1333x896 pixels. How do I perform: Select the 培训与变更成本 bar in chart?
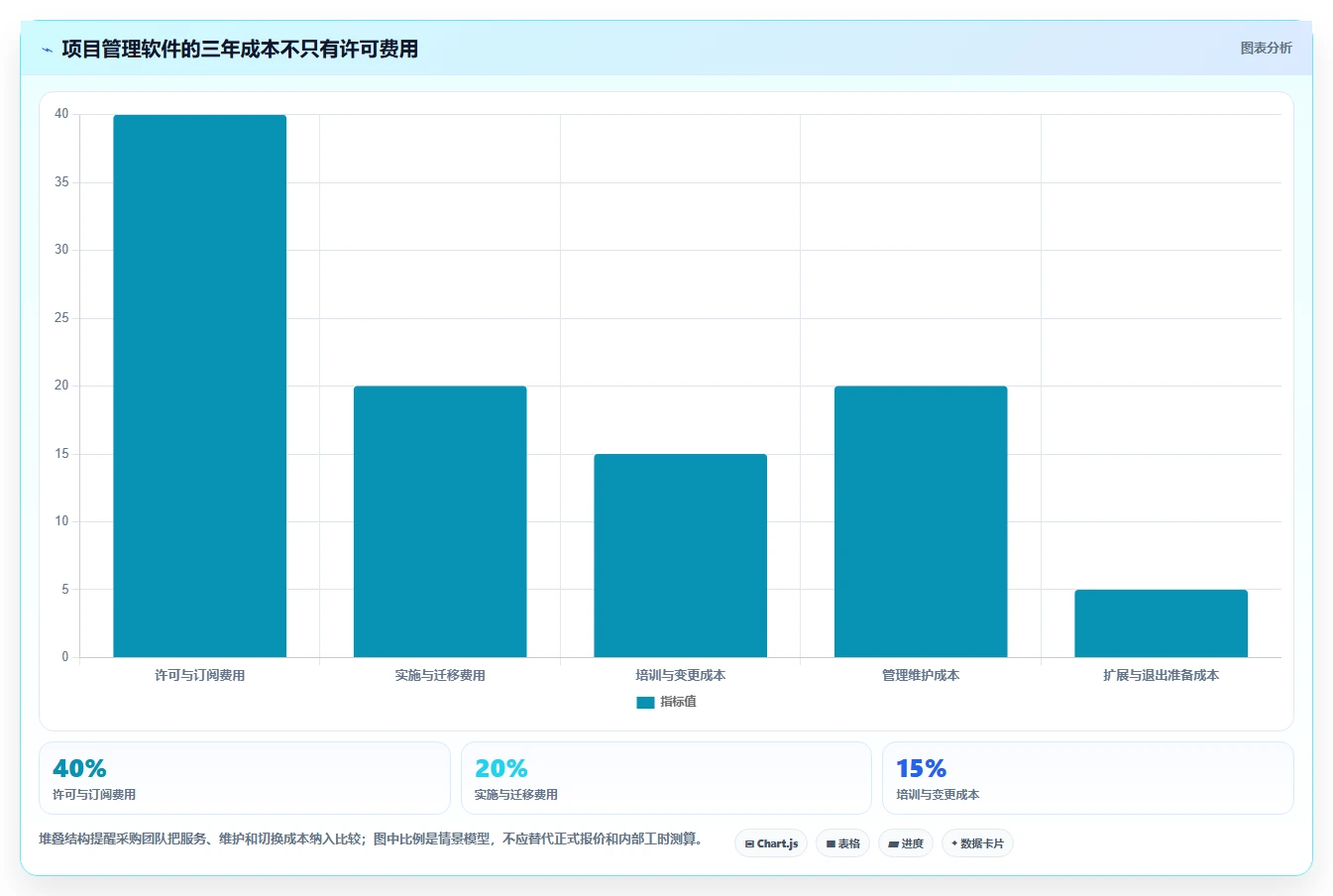tap(680, 555)
